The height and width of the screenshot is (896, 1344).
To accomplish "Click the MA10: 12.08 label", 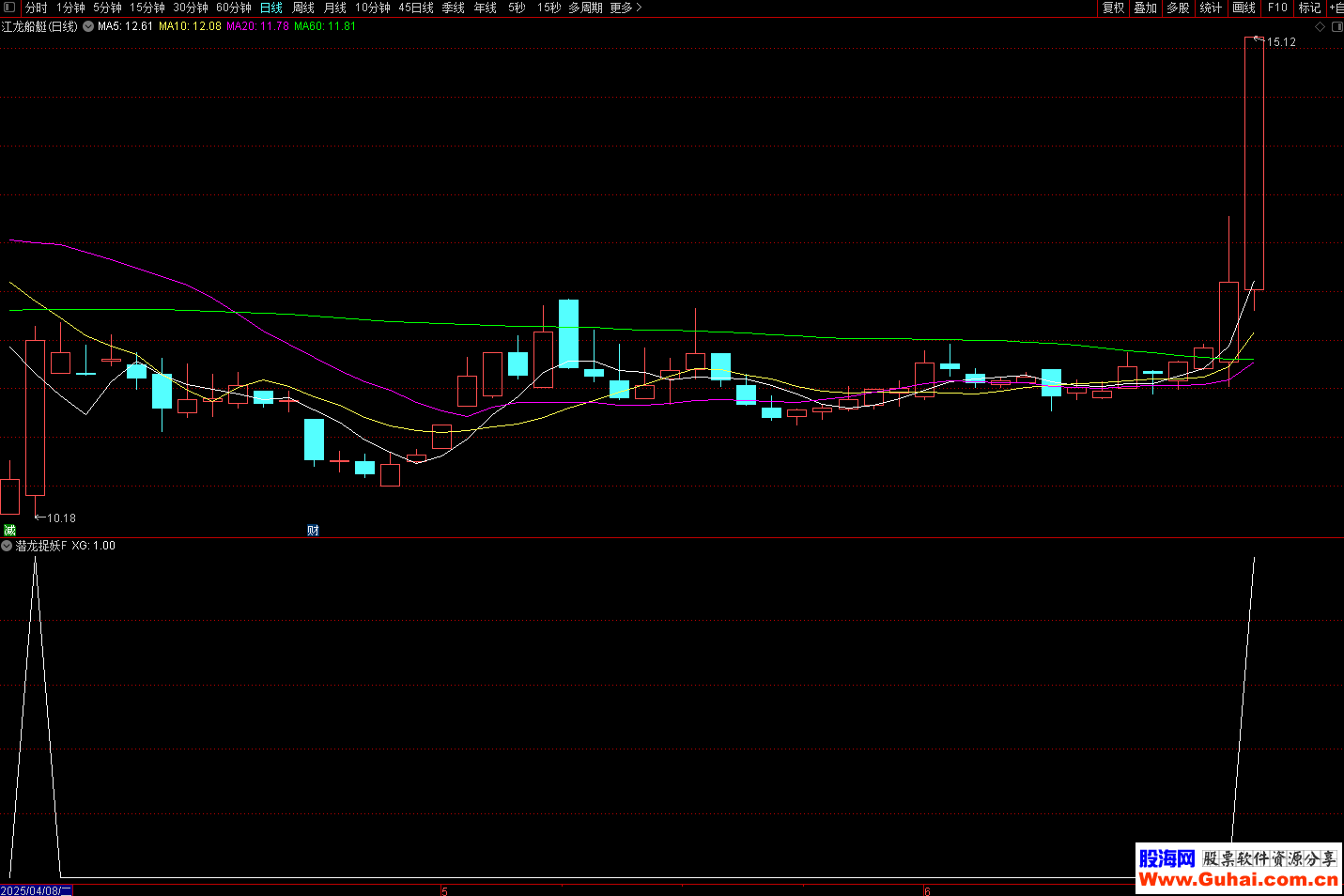I will click(x=190, y=26).
